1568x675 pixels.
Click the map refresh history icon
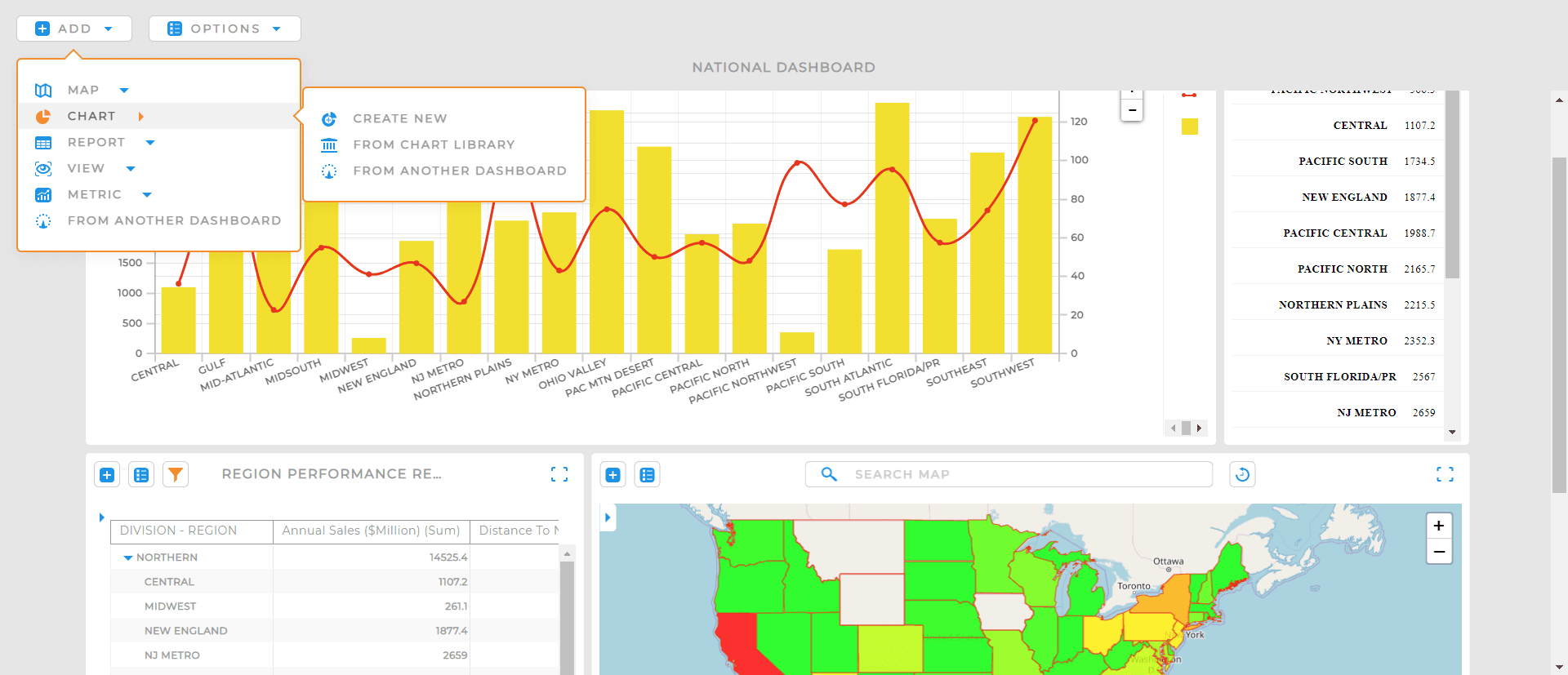1242,474
